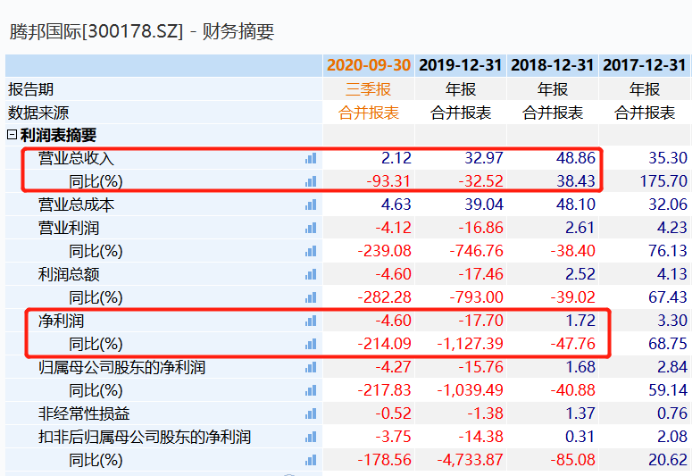The width and height of the screenshot is (693, 476).
Task: Click the -1,127.39 net profit growth cell
Action: (x=470, y=344)
